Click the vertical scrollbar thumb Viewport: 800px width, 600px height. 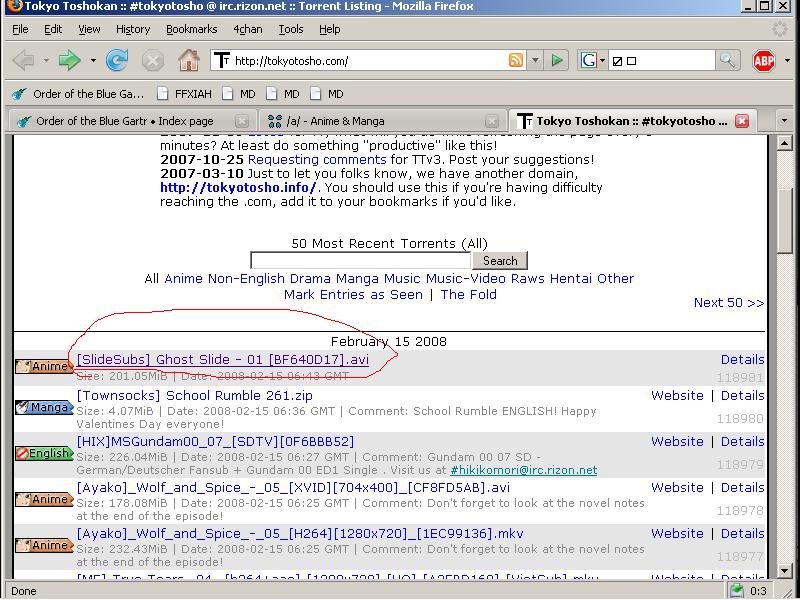tap(785, 219)
